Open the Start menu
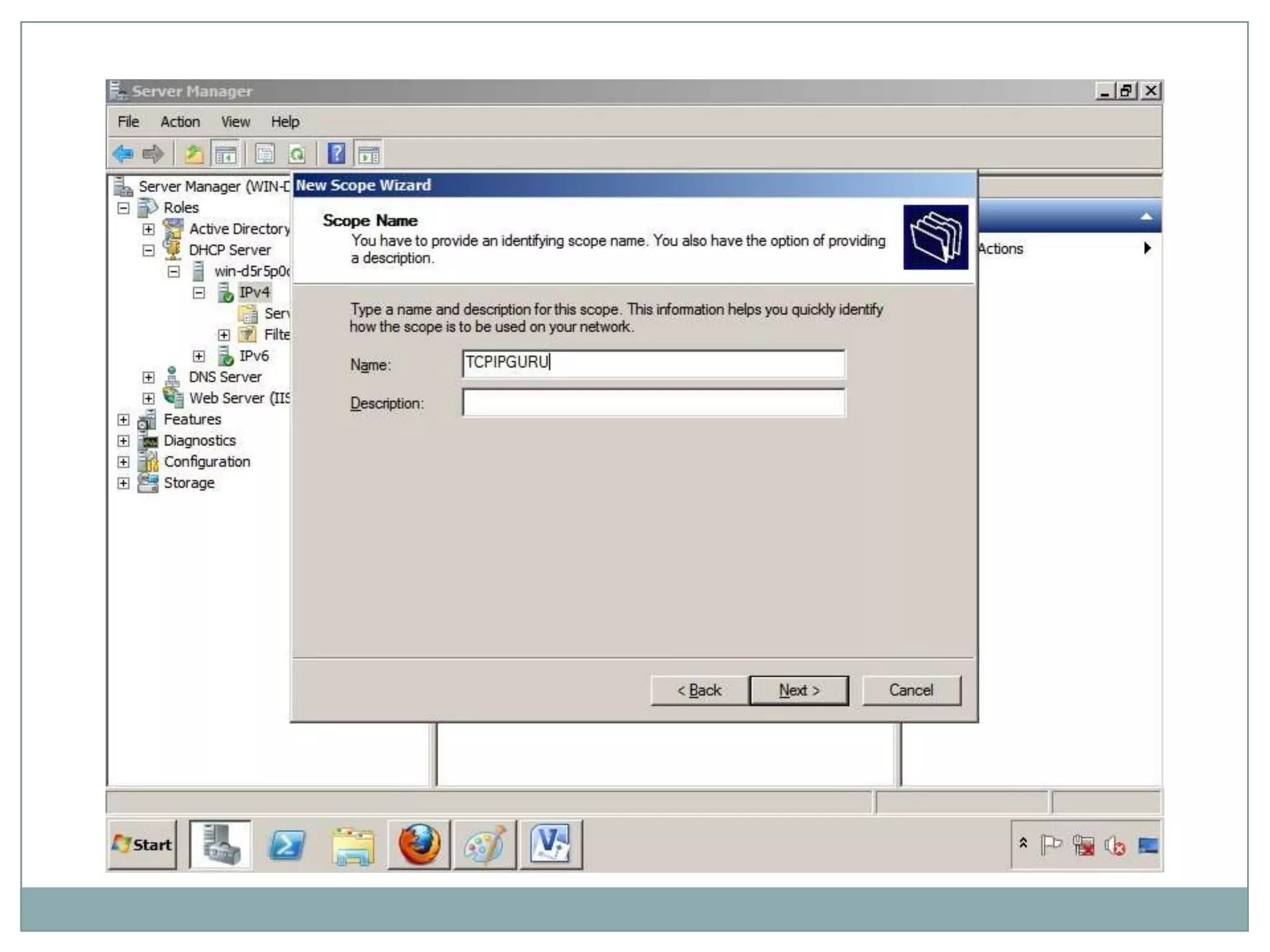This screenshot has height=952, width=1270. click(x=142, y=845)
